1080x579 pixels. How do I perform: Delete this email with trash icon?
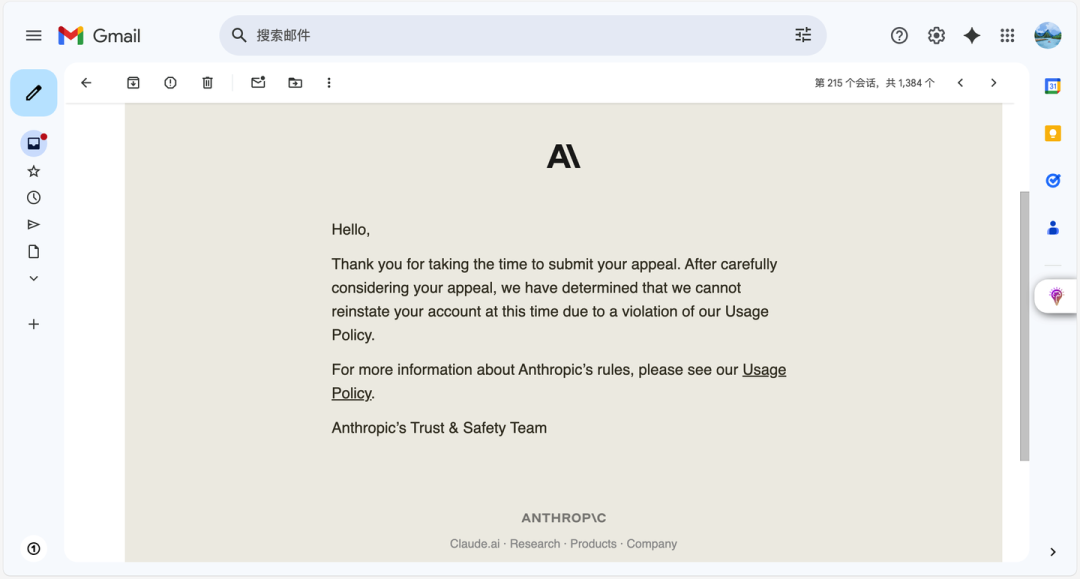[207, 83]
